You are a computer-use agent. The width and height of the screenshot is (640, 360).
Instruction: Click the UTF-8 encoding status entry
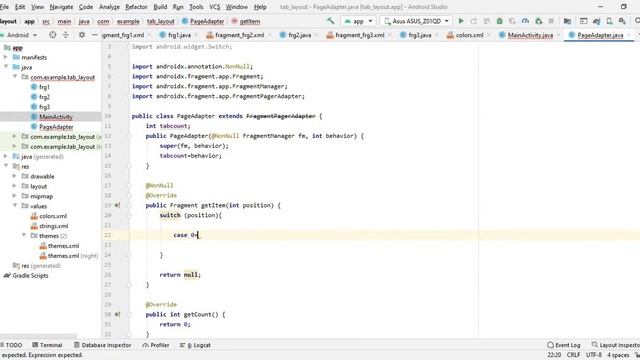(594, 355)
